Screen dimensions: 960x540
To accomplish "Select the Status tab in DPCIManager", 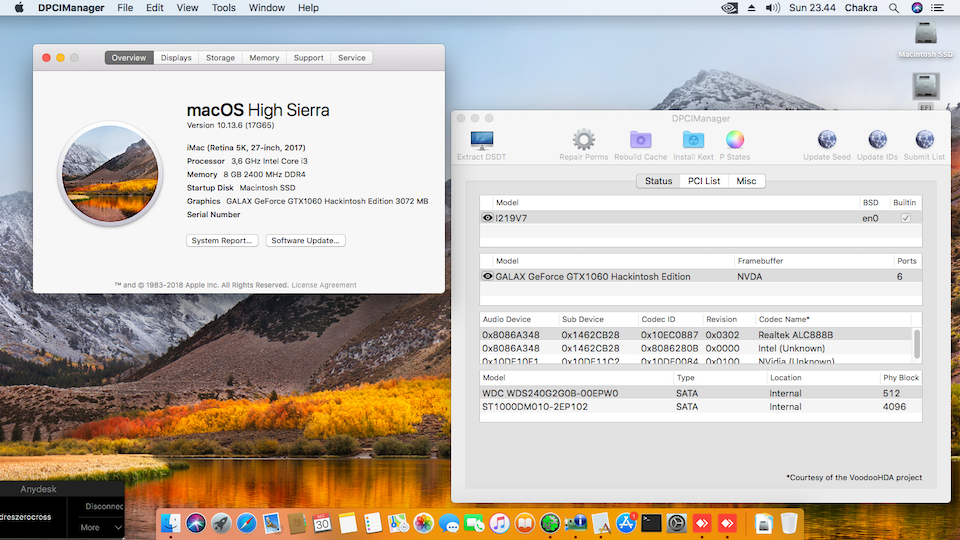I will coord(658,181).
